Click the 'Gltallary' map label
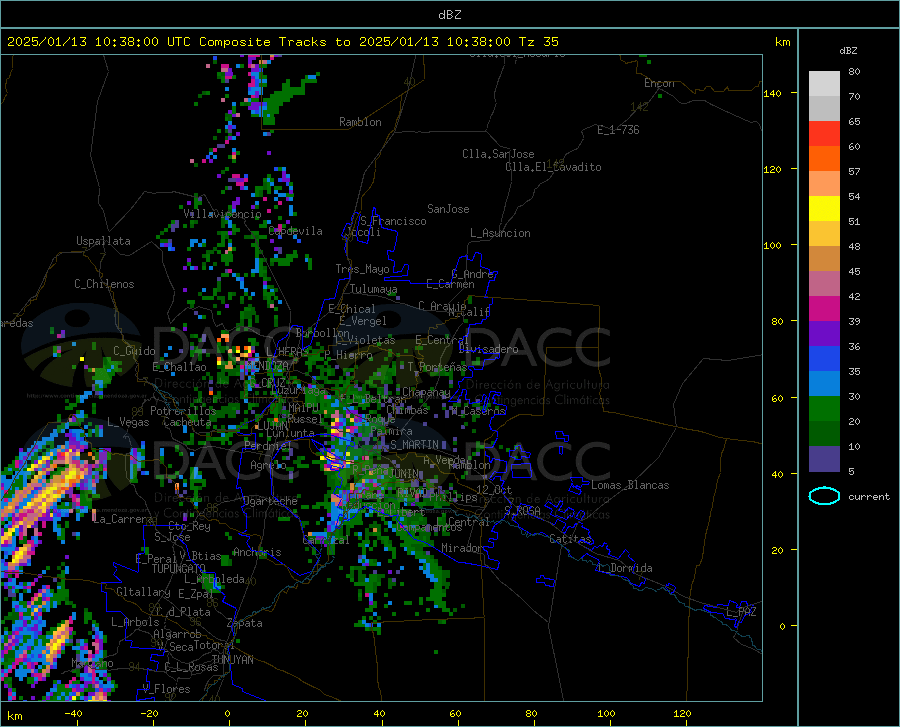Viewport: 900px width, 727px height. click(143, 592)
